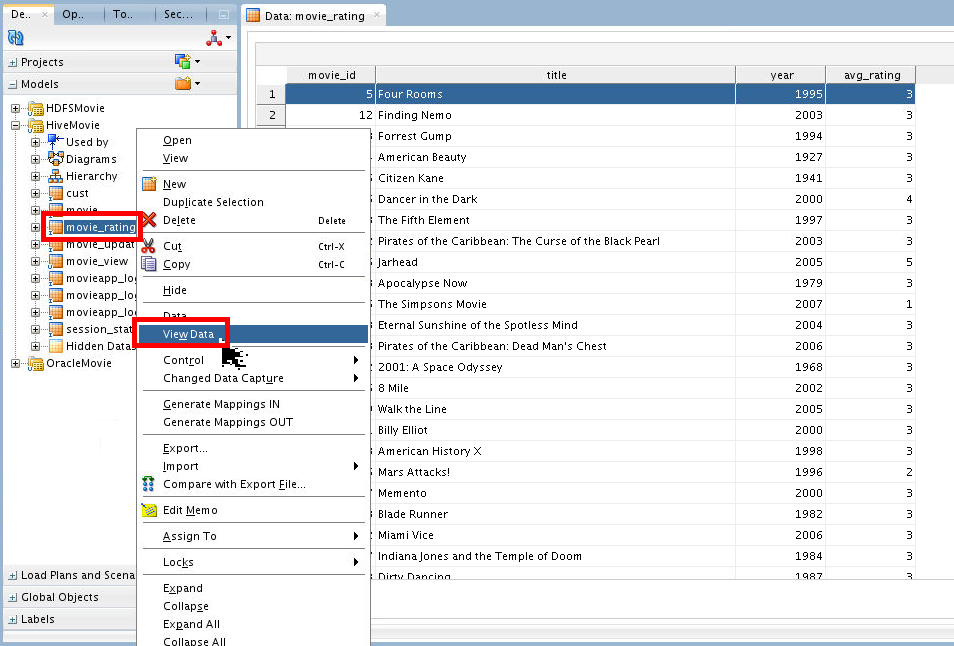Click the Used by node icon
The width and height of the screenshot is (954, 646).
pos(56,142)
